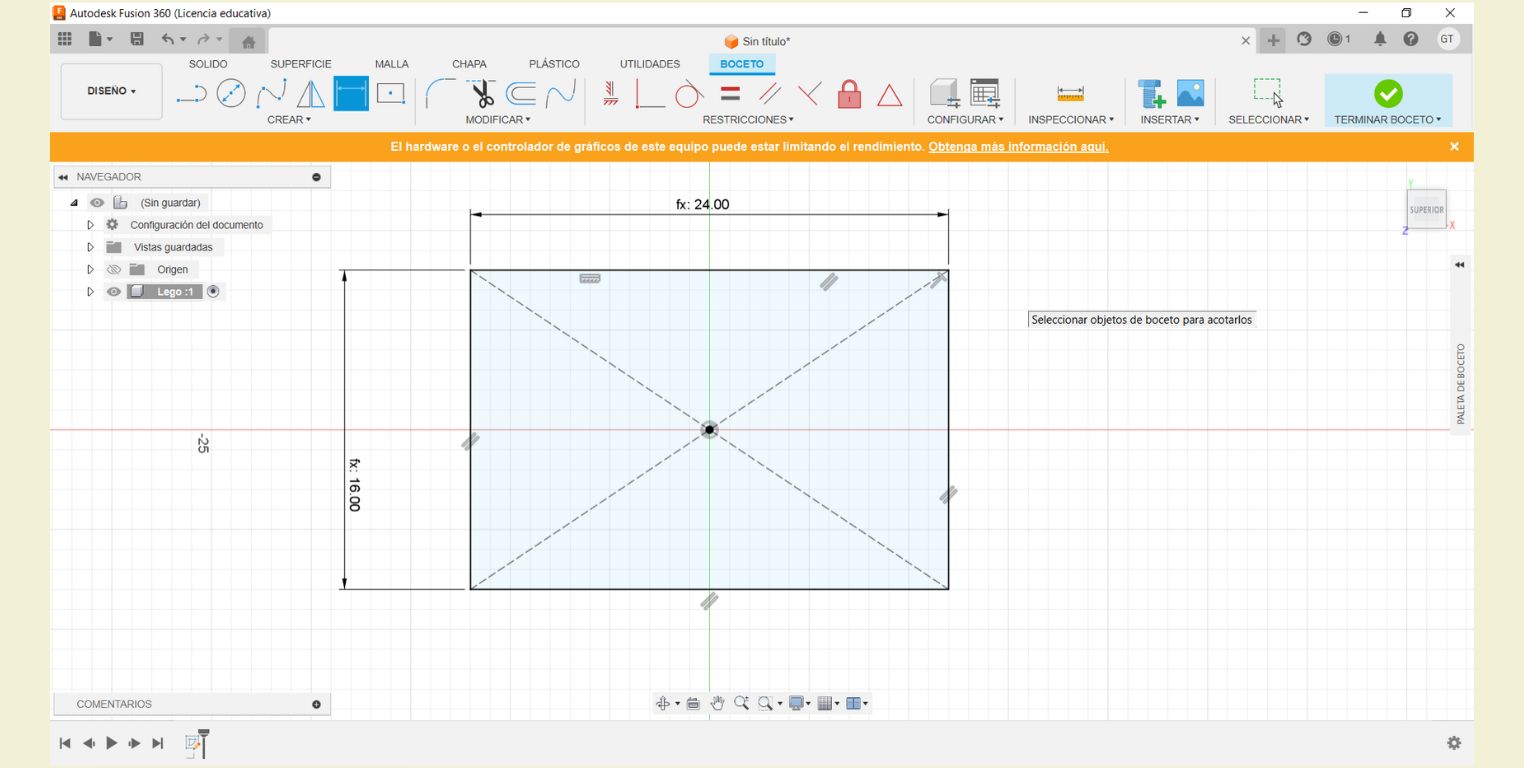Open the SELECCIONAR dropdown menu

(1269, 120)
